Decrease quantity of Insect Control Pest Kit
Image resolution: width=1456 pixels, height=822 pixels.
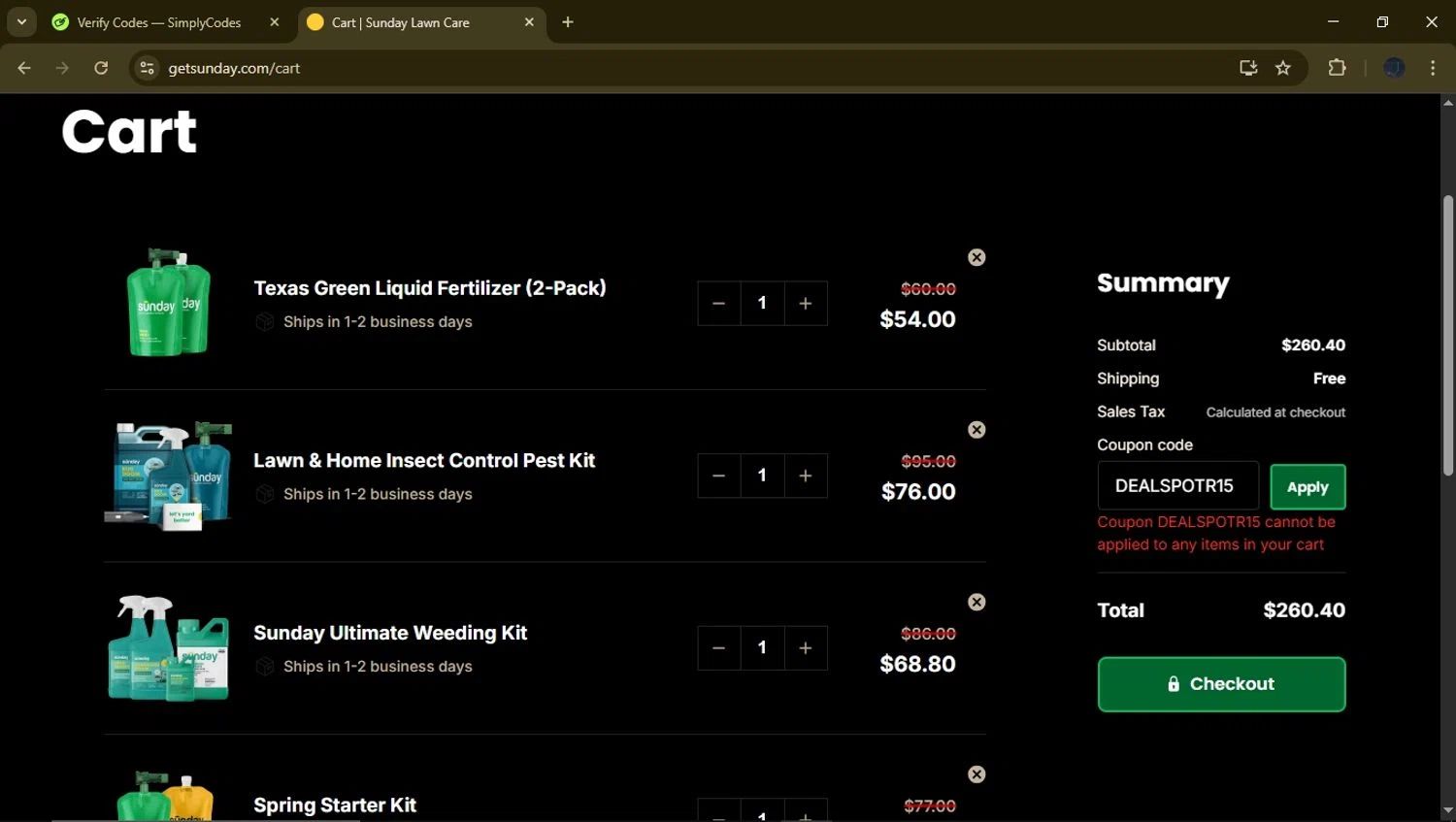pos(719,476)
